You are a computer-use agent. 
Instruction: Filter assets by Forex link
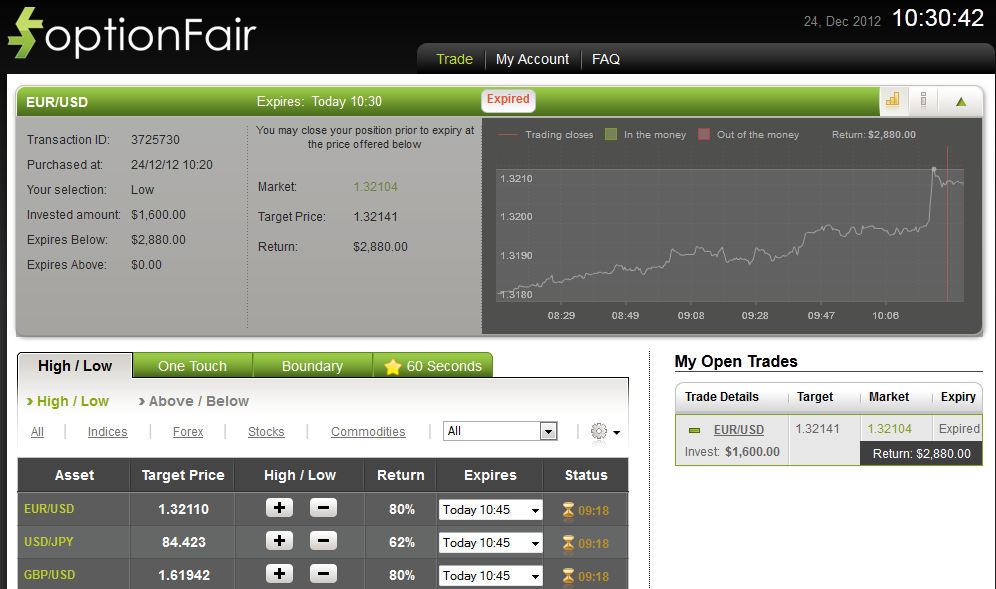[187, 432]
